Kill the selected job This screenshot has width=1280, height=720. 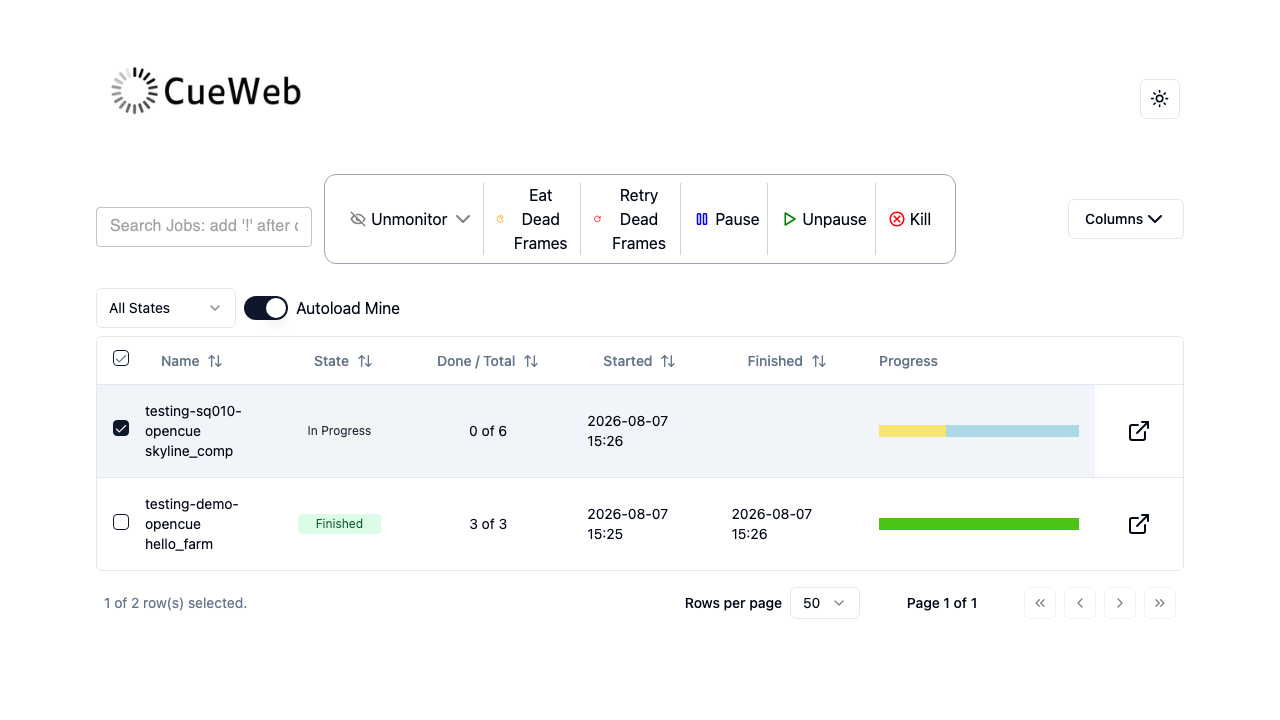(910, 219)
